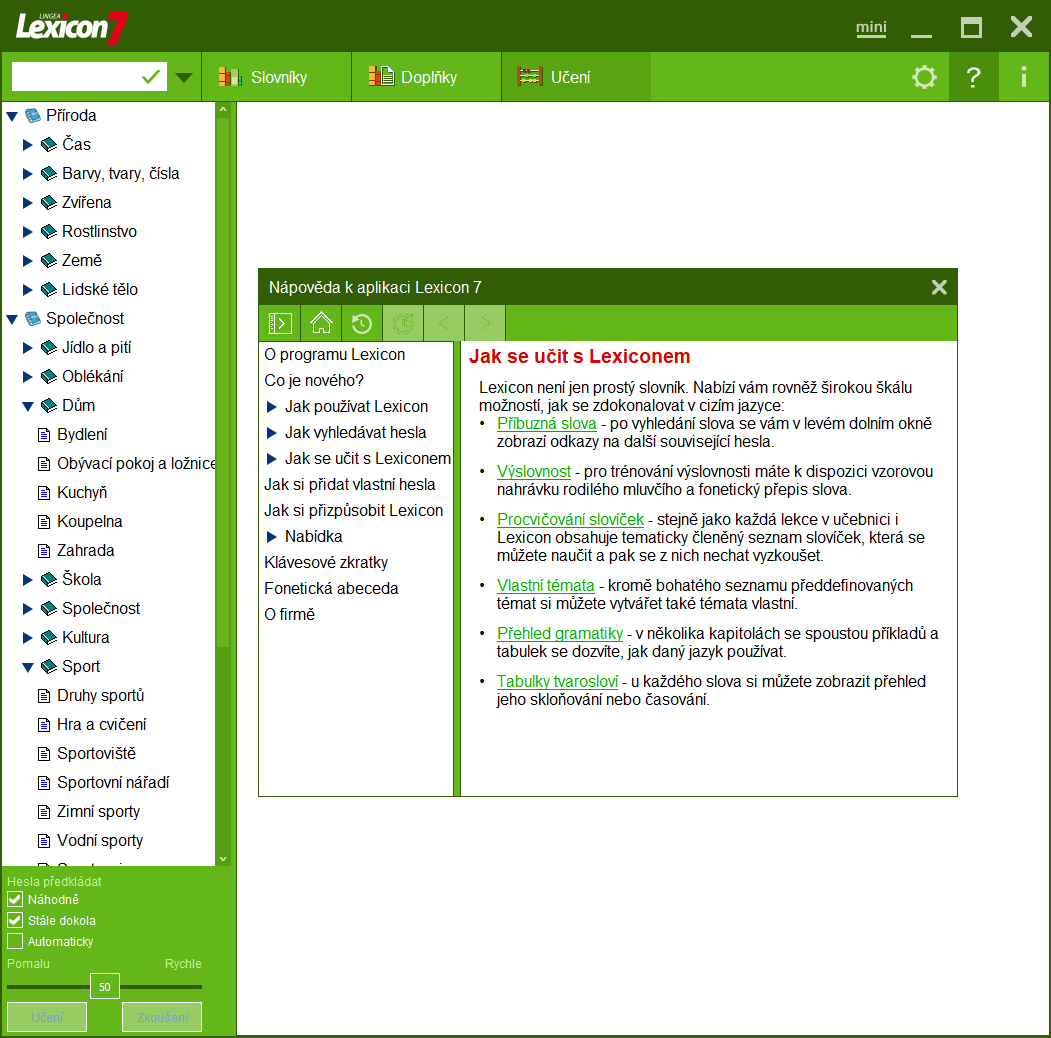This screenshot has height=1038, width=1051.
Task: Open Fonetická abeceda help topic
Action: pos(331,588)
